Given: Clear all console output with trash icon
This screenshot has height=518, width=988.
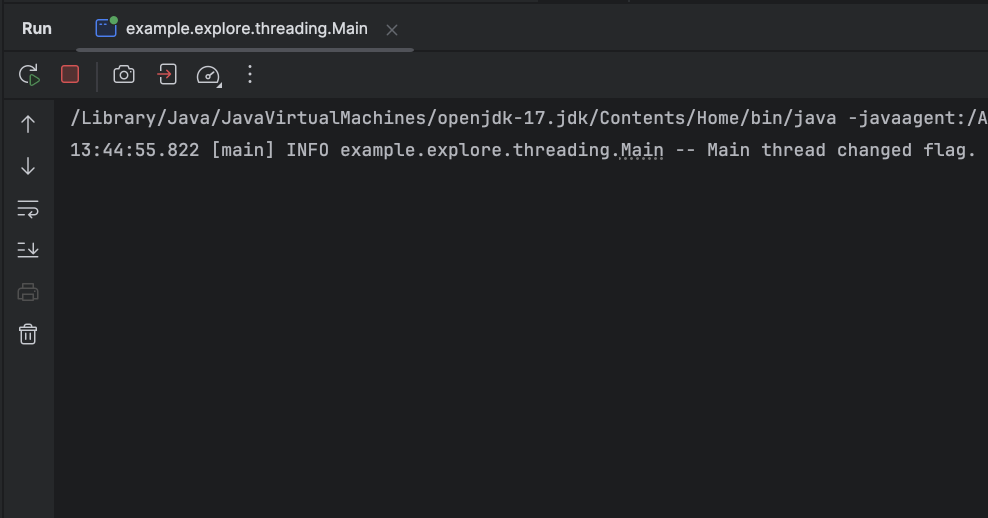Looking at the screenshot, I should point(28,334).
